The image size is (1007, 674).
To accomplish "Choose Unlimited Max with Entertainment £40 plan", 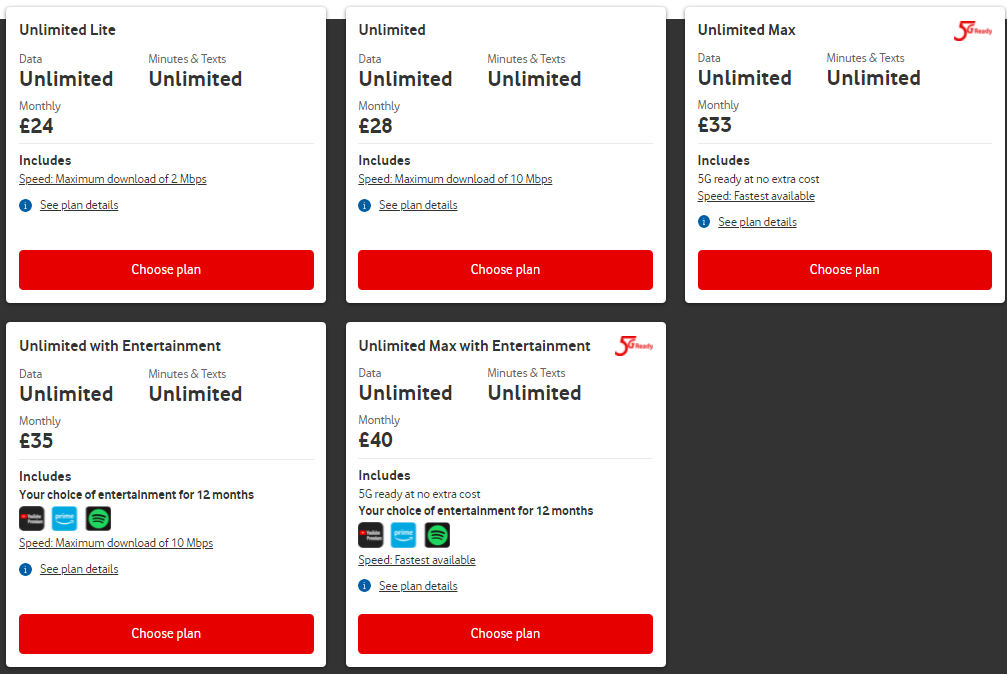I will click(505, 634).
